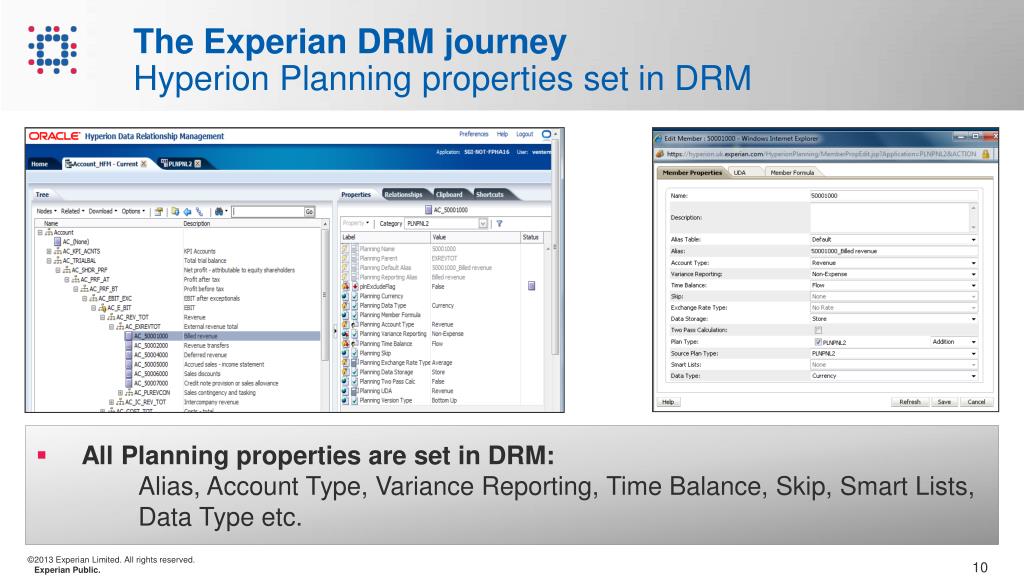This screenshot has height=576, width=1024.
Task: Toggle checkbox on Planning Data Type row
Action: tap(355, 306)
